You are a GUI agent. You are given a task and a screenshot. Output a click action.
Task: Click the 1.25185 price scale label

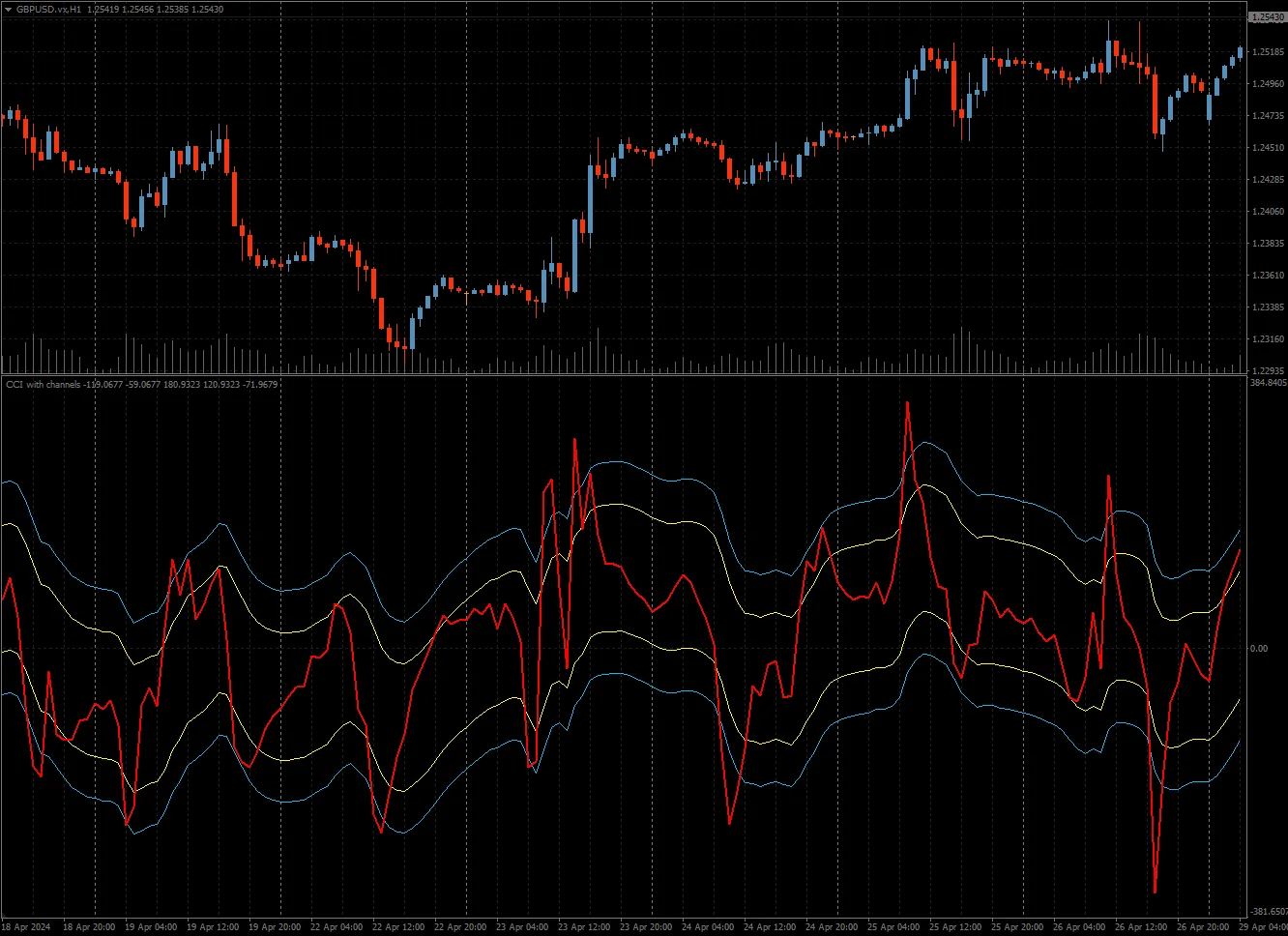[x=1268, y=52]
